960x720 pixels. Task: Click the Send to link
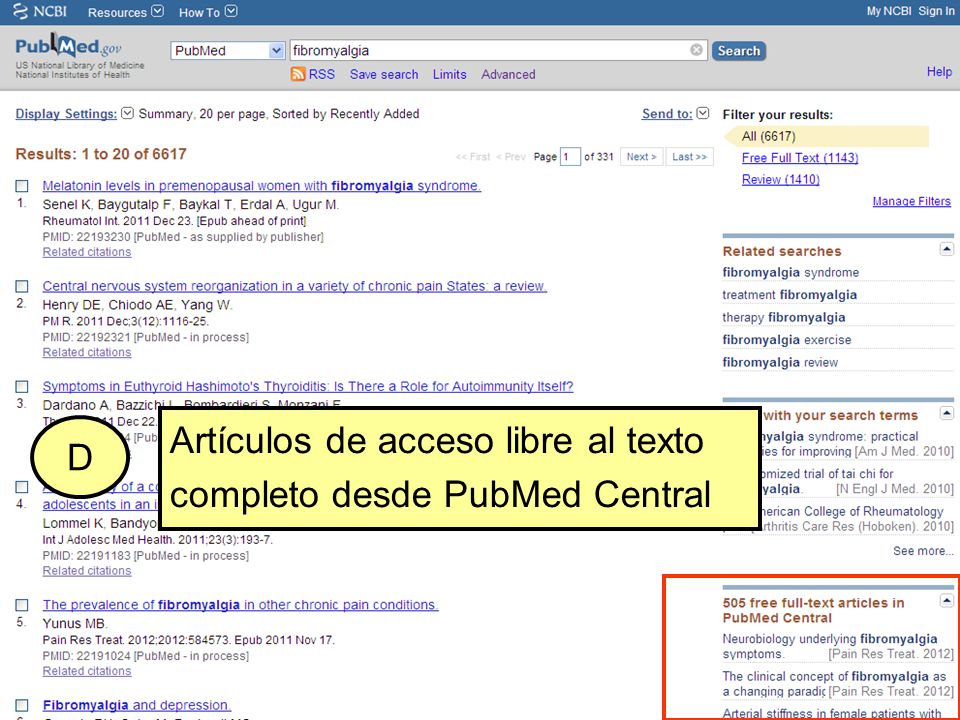tap(667, 114)
